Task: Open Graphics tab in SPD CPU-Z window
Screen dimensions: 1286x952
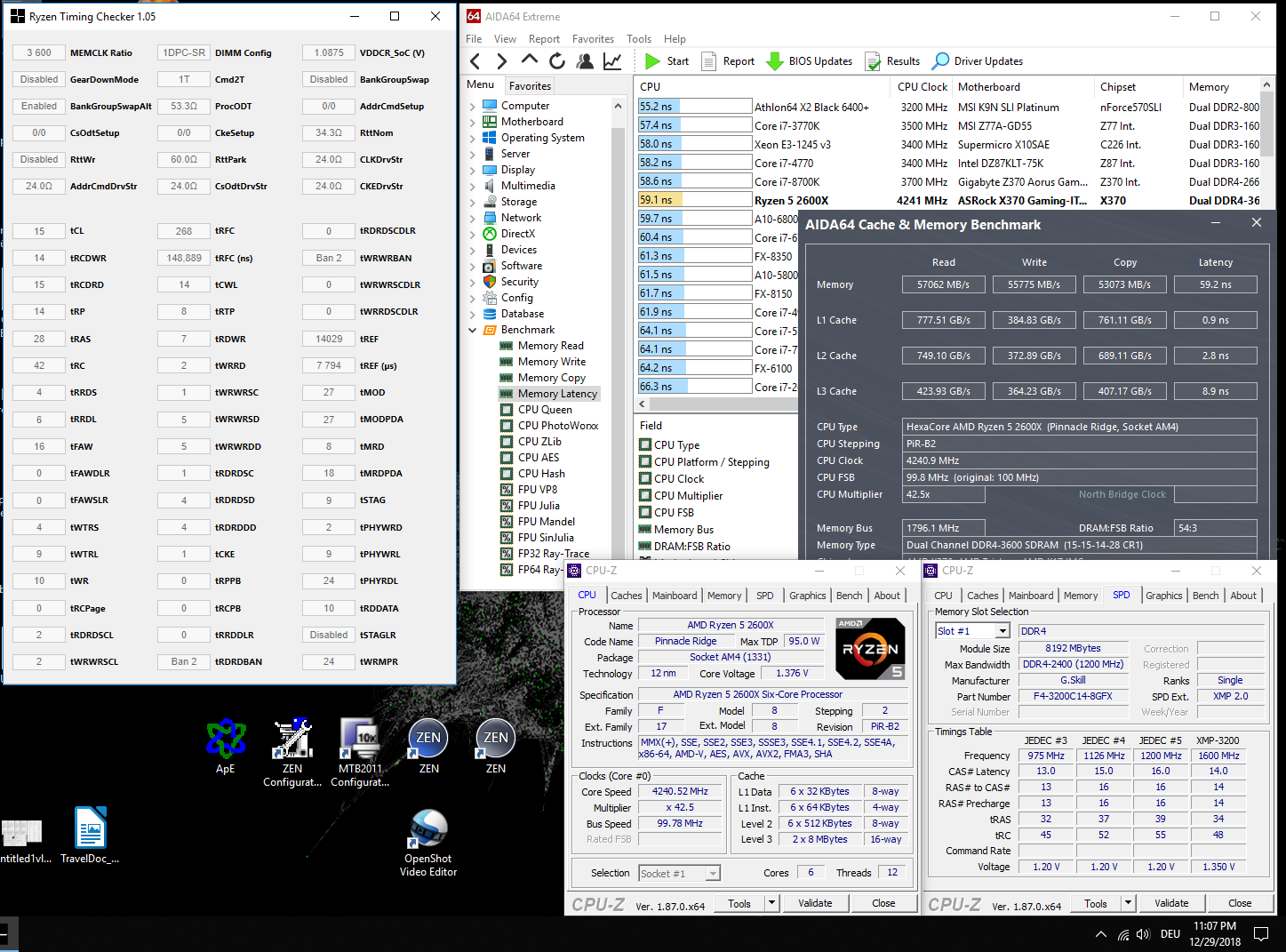Action: coord(1163,596)
